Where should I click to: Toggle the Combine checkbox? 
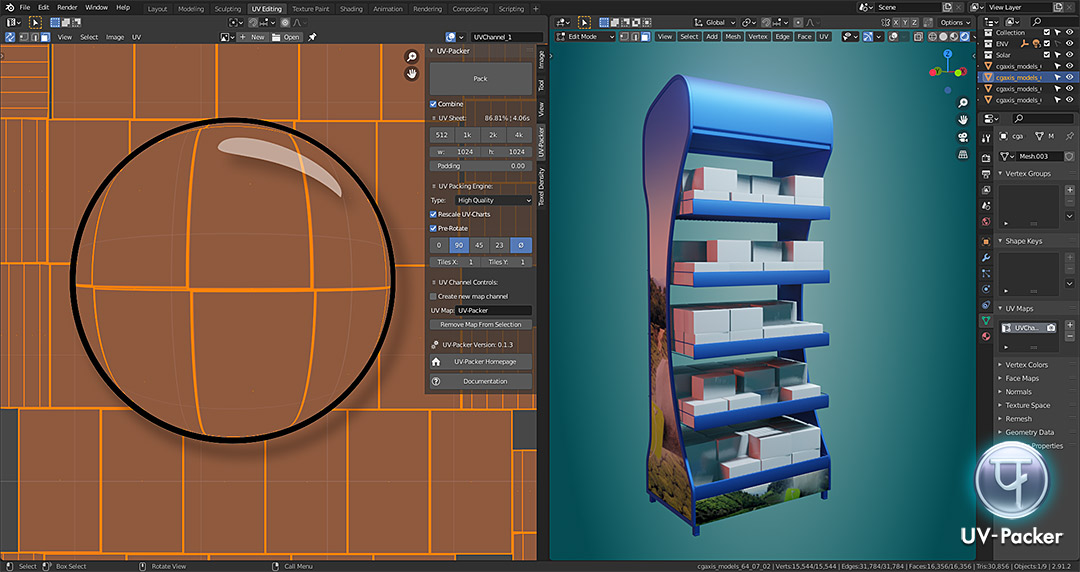pyautogui.click(x=433, y=104)
